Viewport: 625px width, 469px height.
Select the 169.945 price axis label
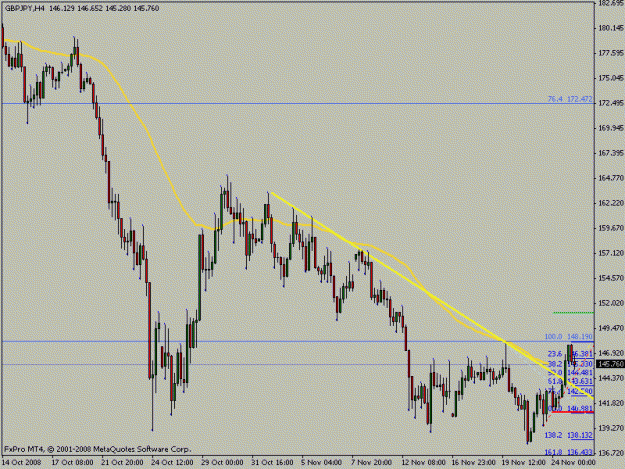pyautogui.click(x=611, y=128)
